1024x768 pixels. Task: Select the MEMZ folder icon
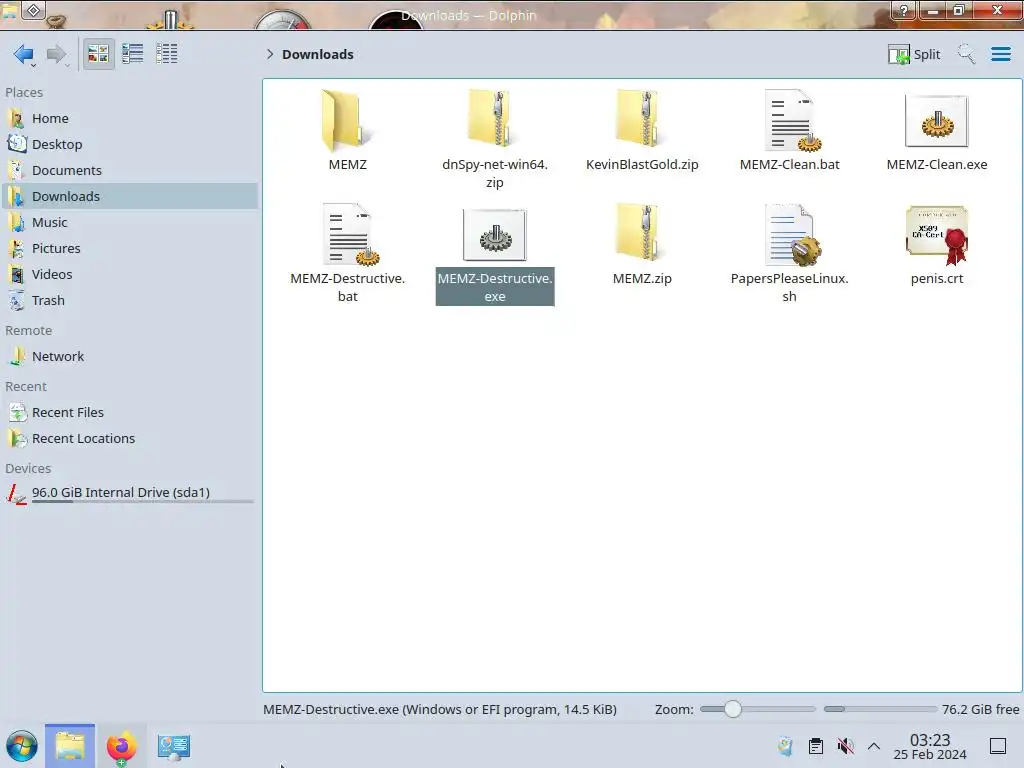coord(347,120)
